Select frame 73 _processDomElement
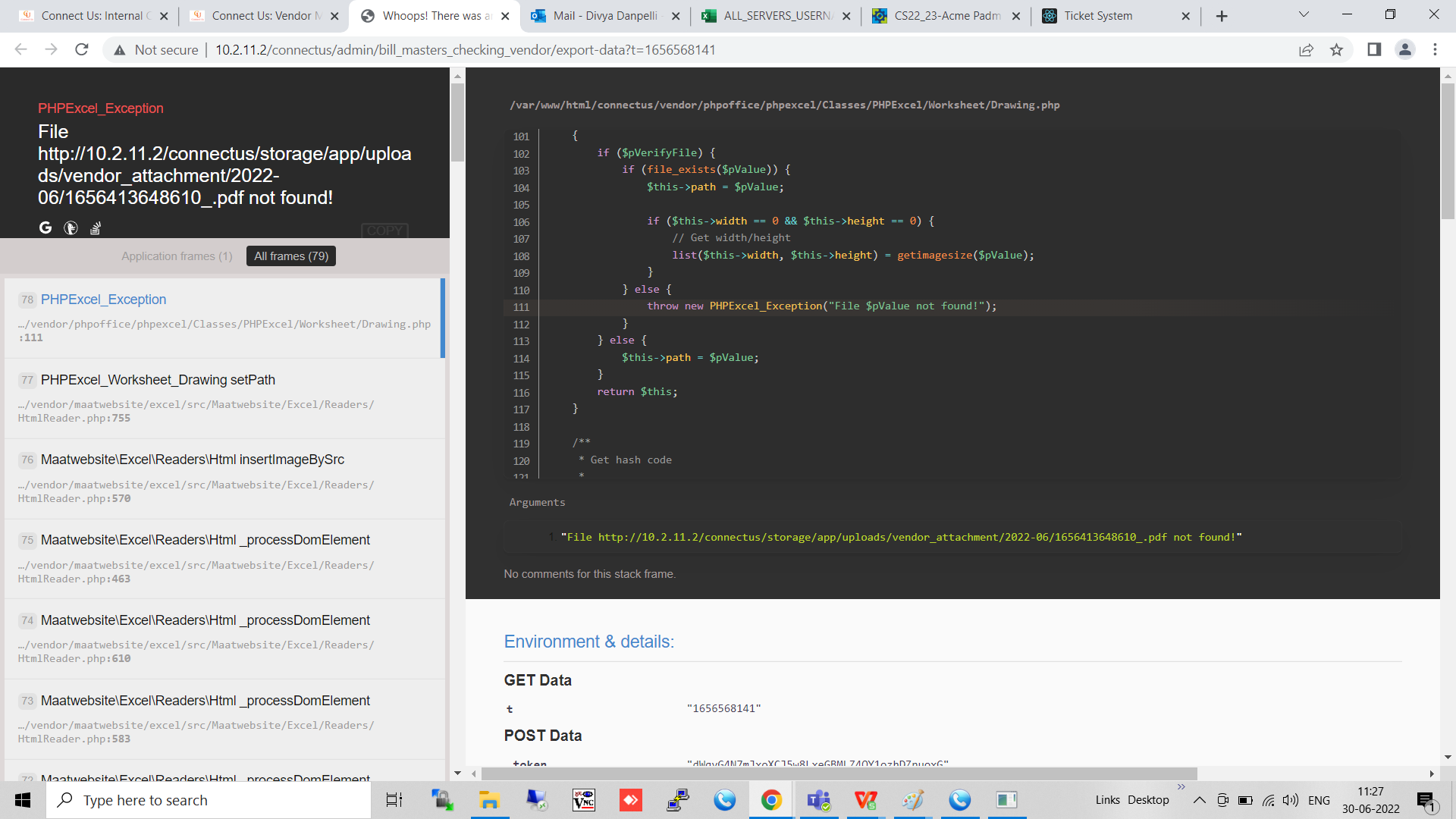The height and width of the screenshot is (819, 1456). tap(224, 719)
